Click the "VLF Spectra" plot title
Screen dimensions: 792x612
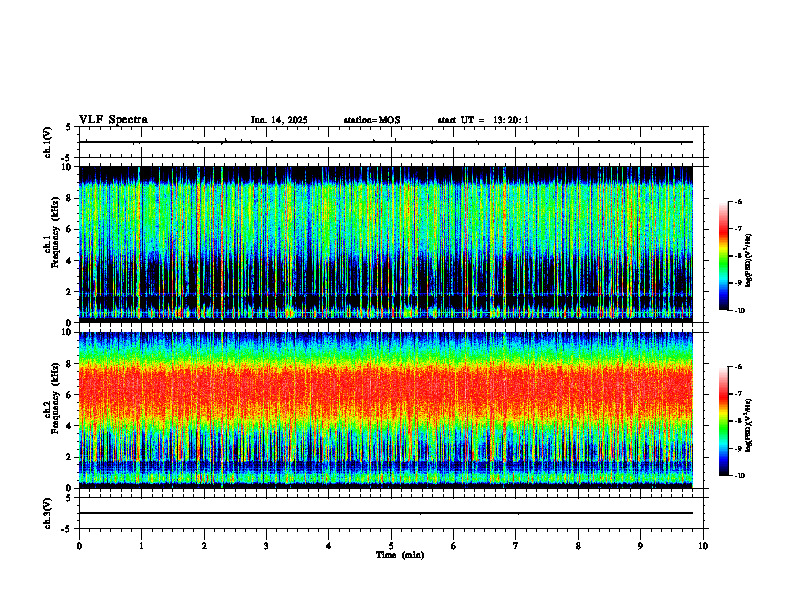click(113, 120)
